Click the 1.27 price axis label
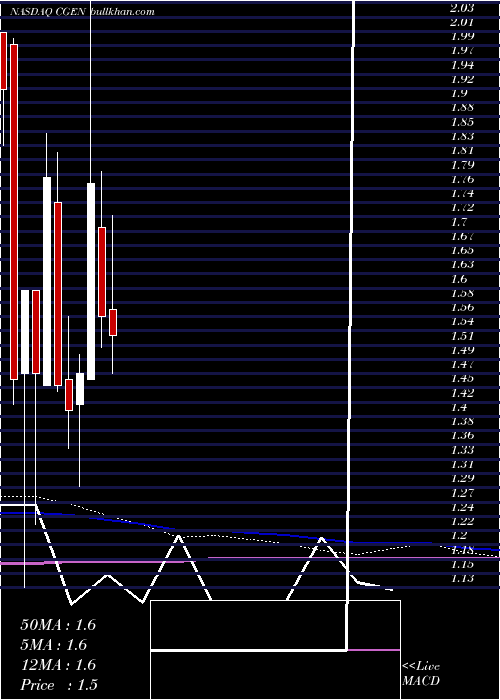The height and width of the screenshot is (700, 500). (x=462, y=493)
